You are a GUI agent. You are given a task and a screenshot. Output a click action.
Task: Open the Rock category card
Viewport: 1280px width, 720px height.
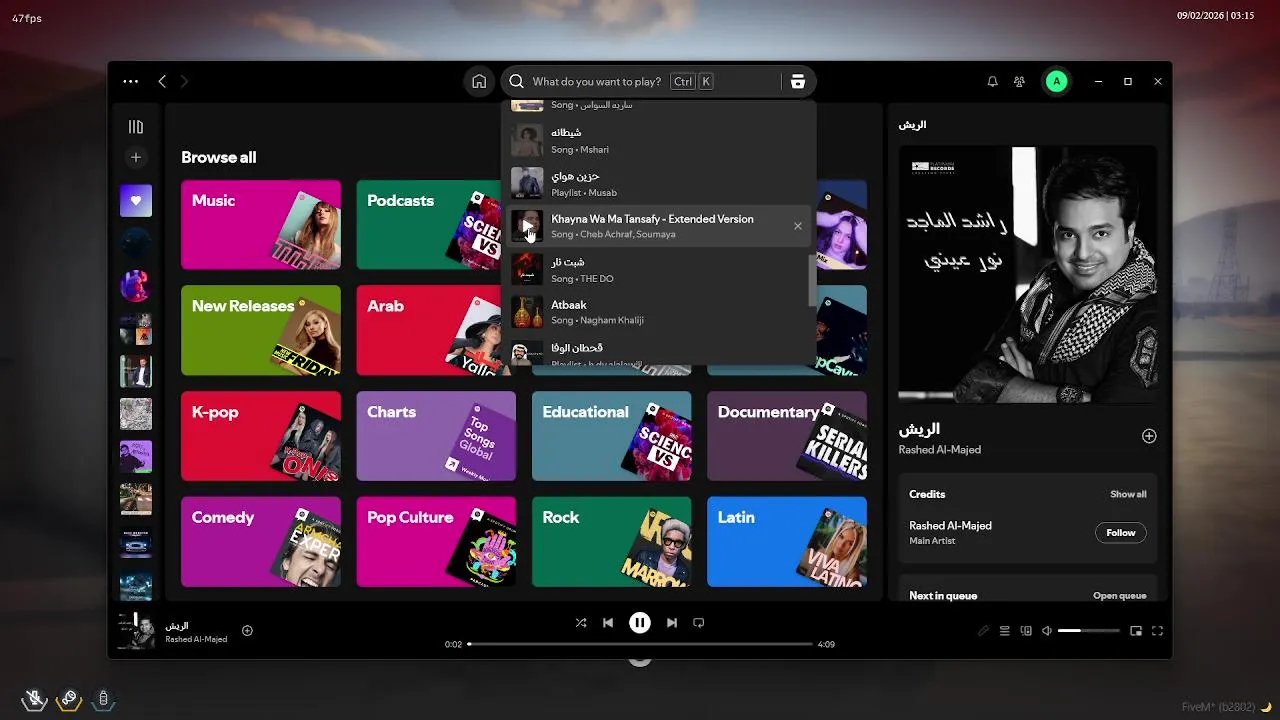(612, 541)
